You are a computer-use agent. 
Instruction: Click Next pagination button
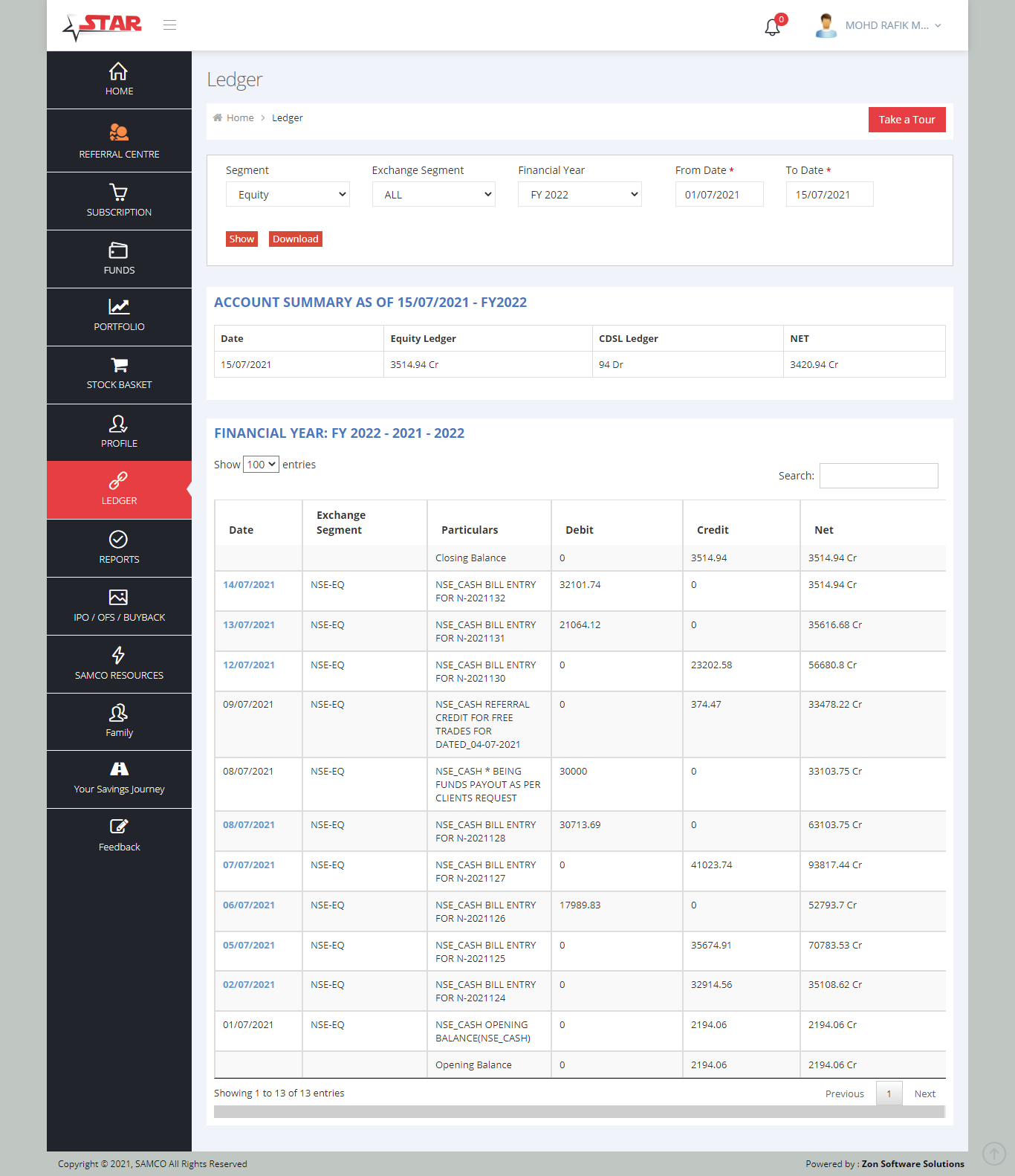(x=925, y=1094)
